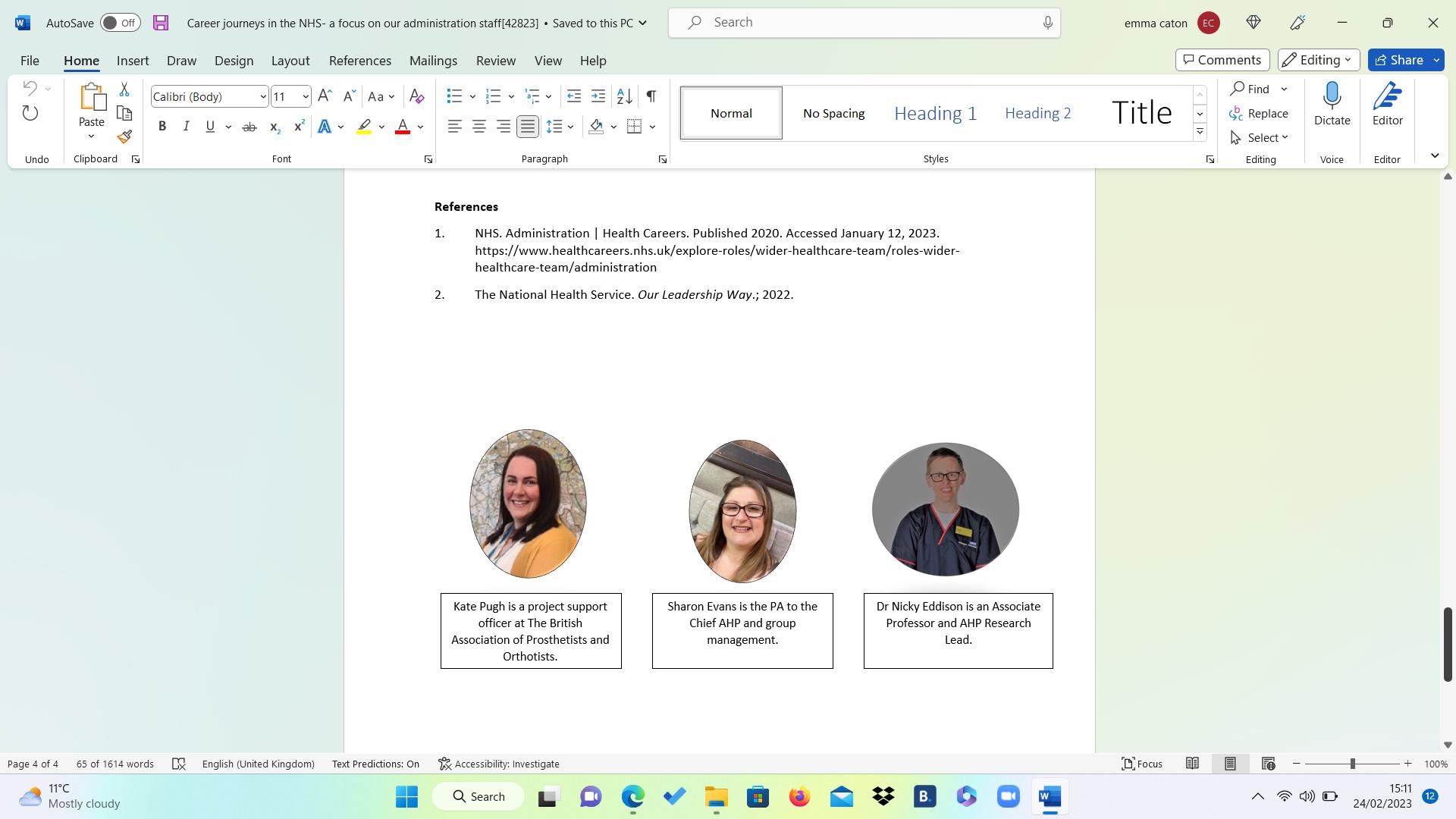Open the font name dropdown

pos(262,96)
